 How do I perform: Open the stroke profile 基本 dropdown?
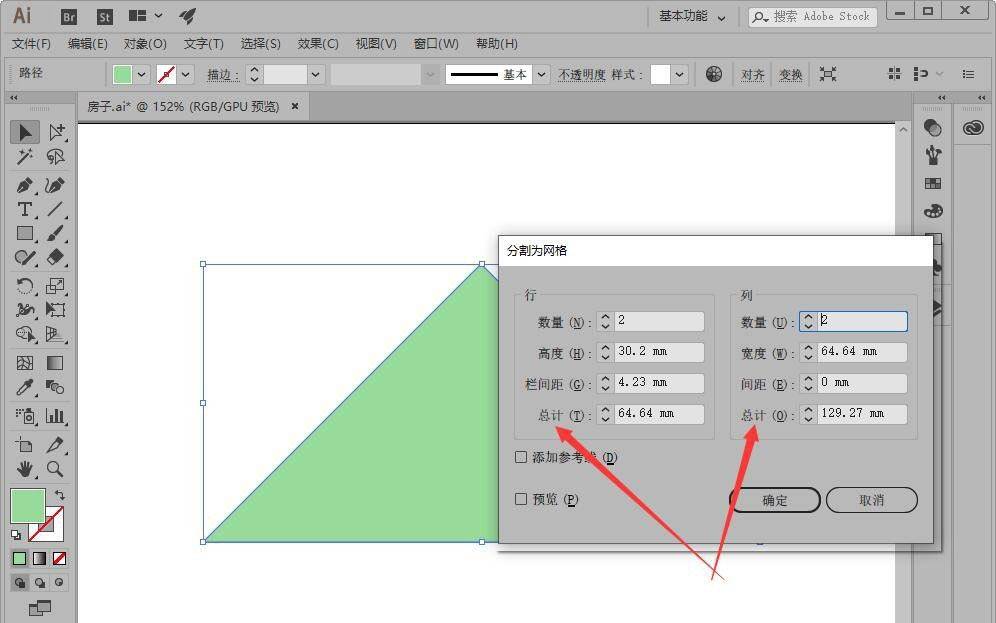coord(541,75)
